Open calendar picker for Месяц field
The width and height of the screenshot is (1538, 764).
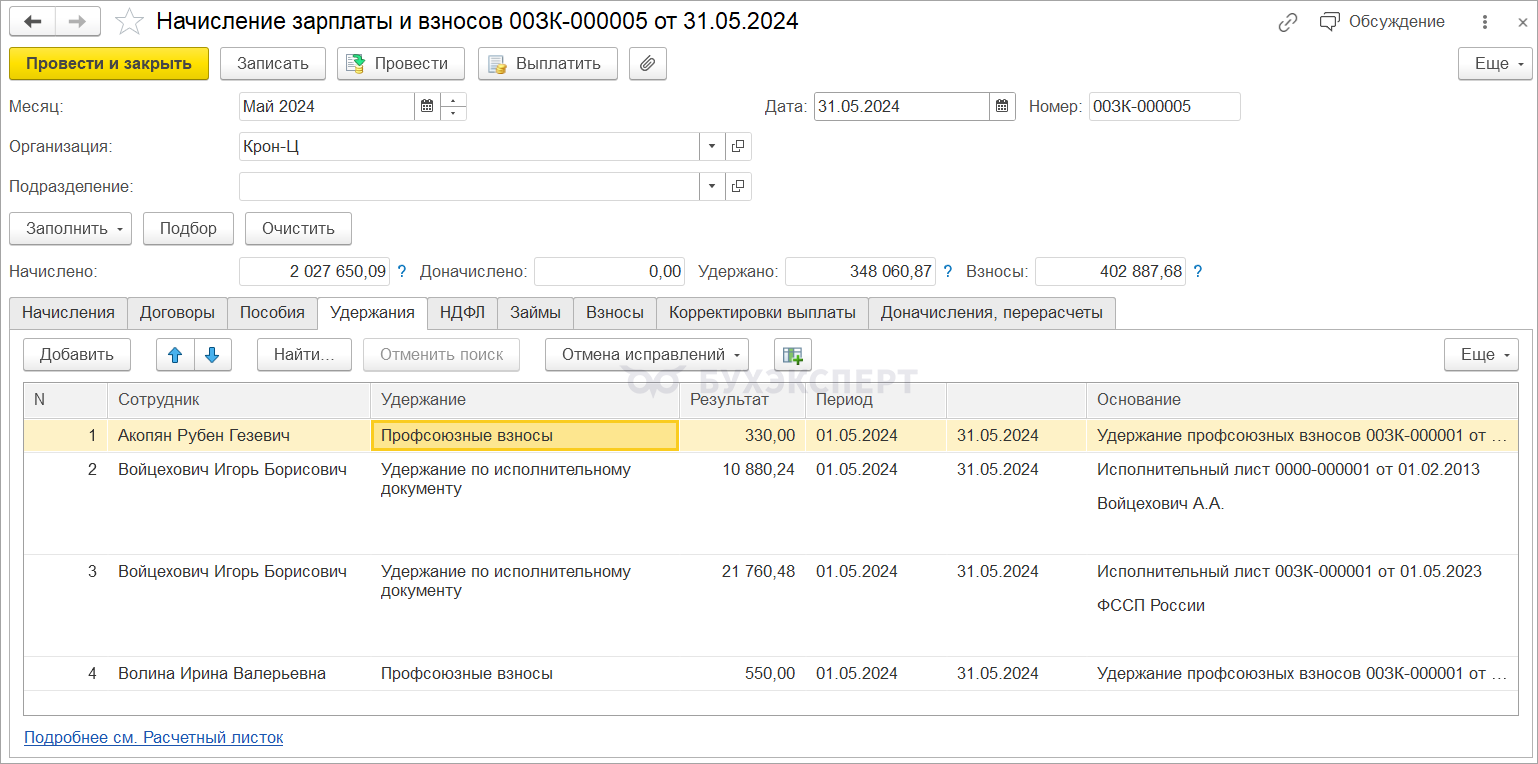coord(427,107)
